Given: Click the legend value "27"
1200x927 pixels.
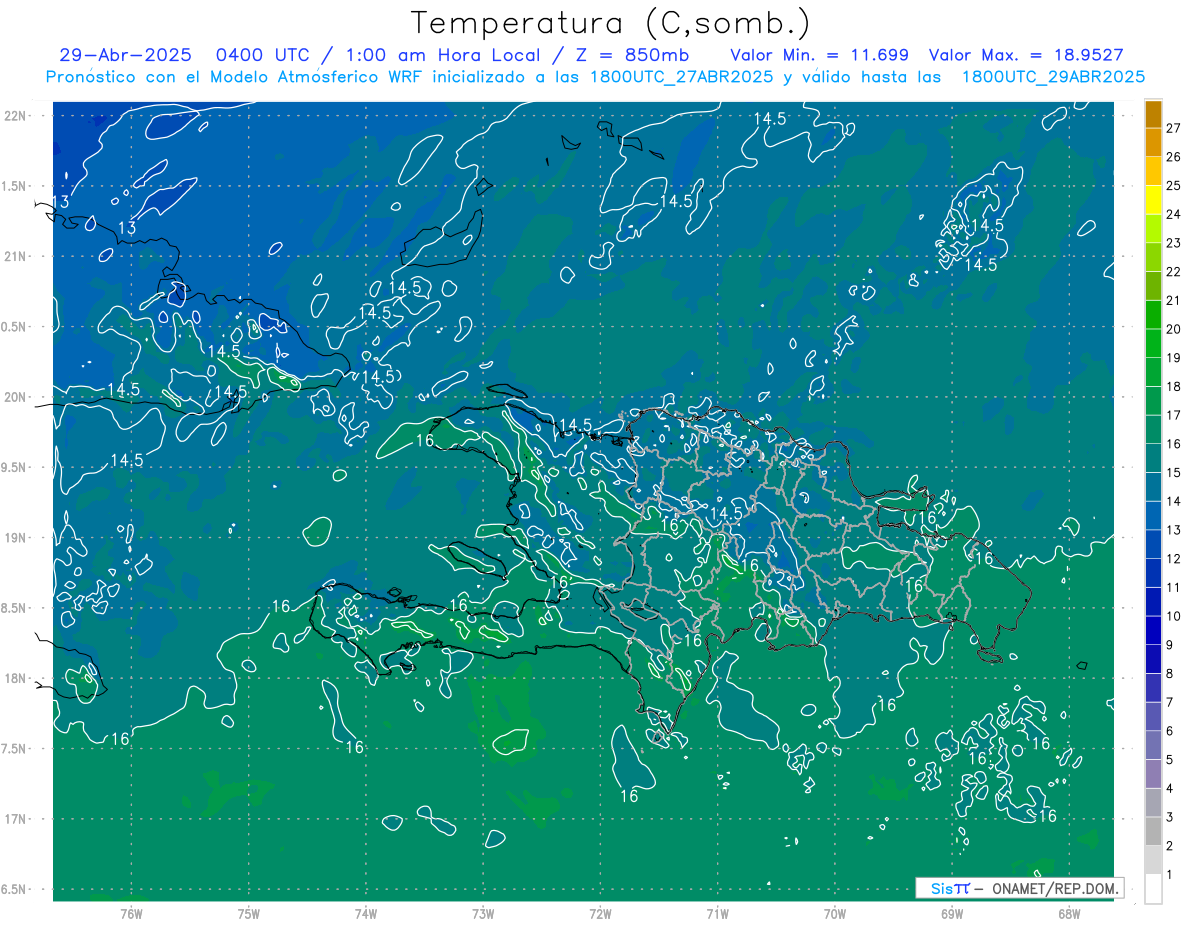Looking at the screenshot, I should 1174,128.
